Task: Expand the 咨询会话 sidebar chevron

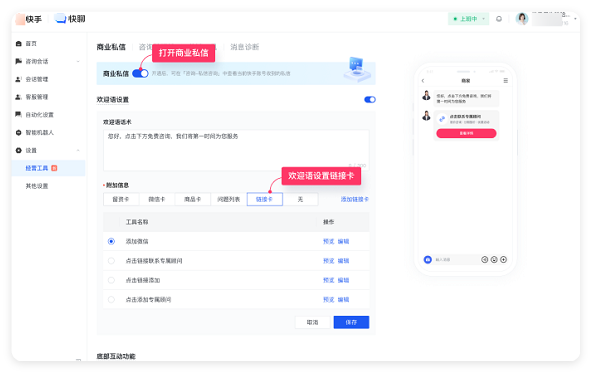Action: [78, 61]
